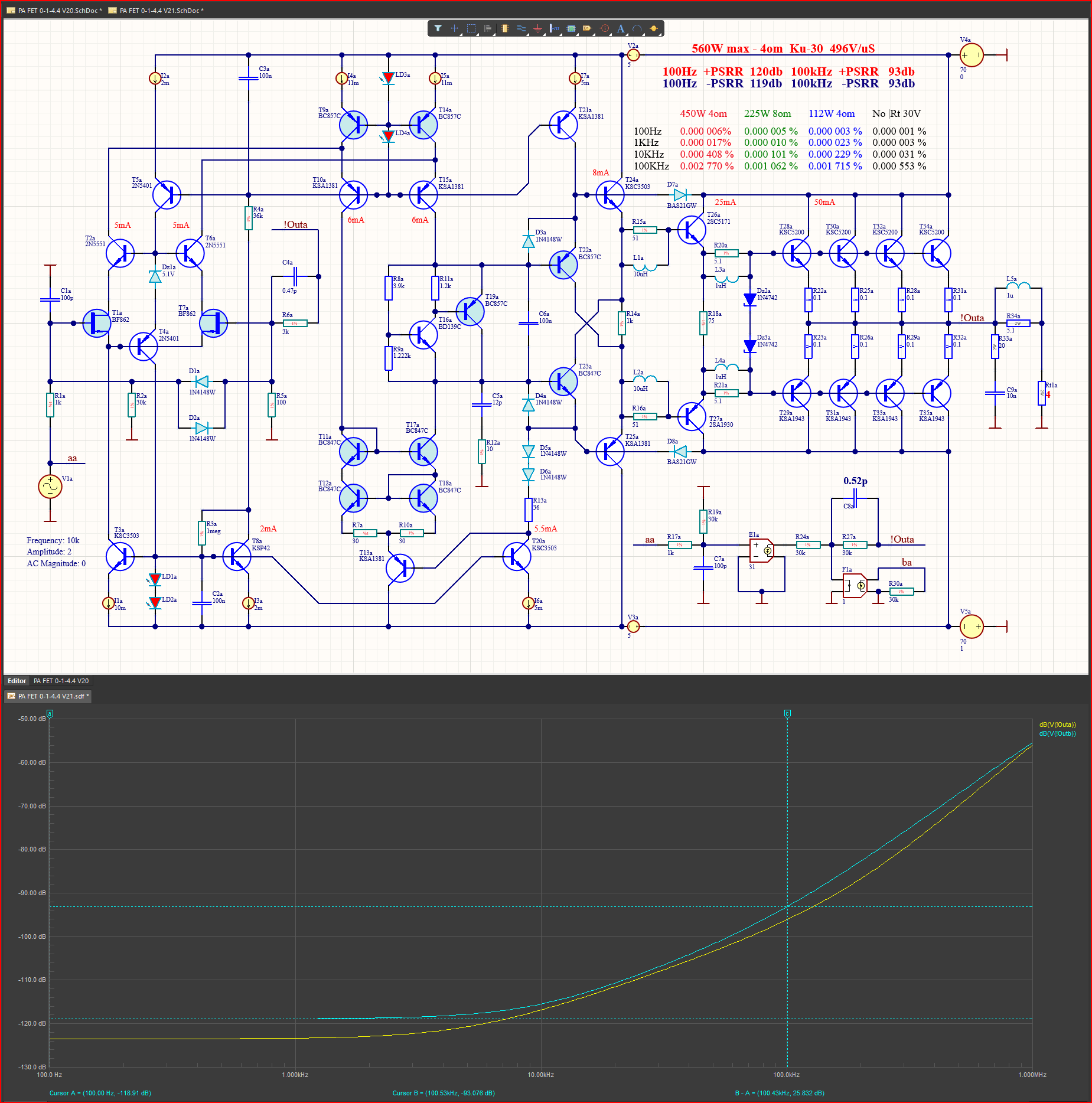Click the '-90.00 dB' axis label

coord(32,893)
